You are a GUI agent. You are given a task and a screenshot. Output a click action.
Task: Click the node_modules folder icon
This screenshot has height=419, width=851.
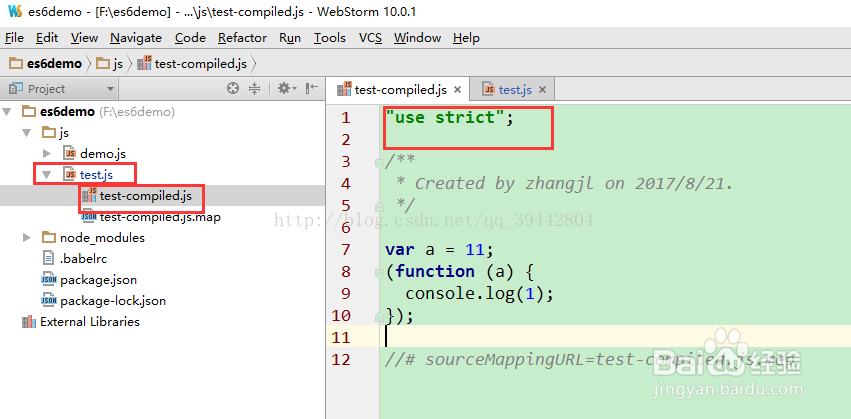(x=49, y=238)
